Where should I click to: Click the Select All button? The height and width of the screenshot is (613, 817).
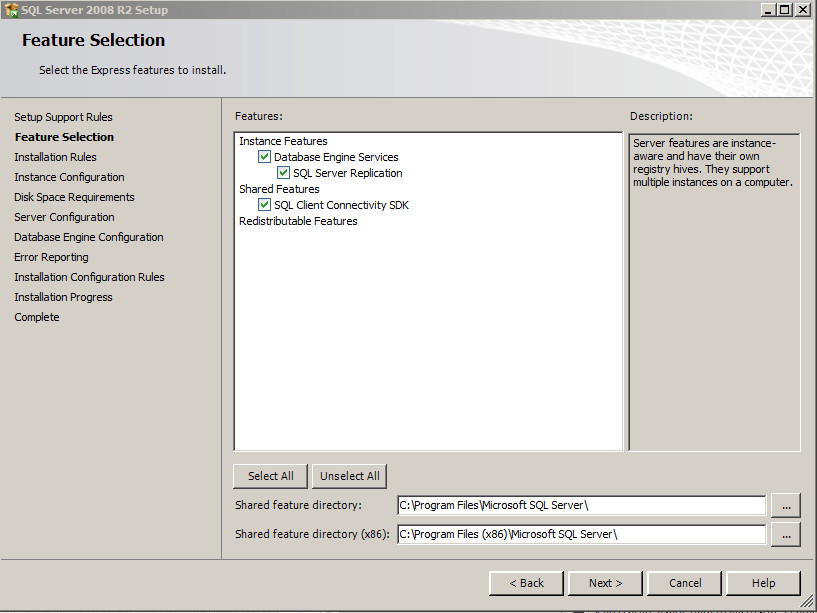(x=270, y=476)
